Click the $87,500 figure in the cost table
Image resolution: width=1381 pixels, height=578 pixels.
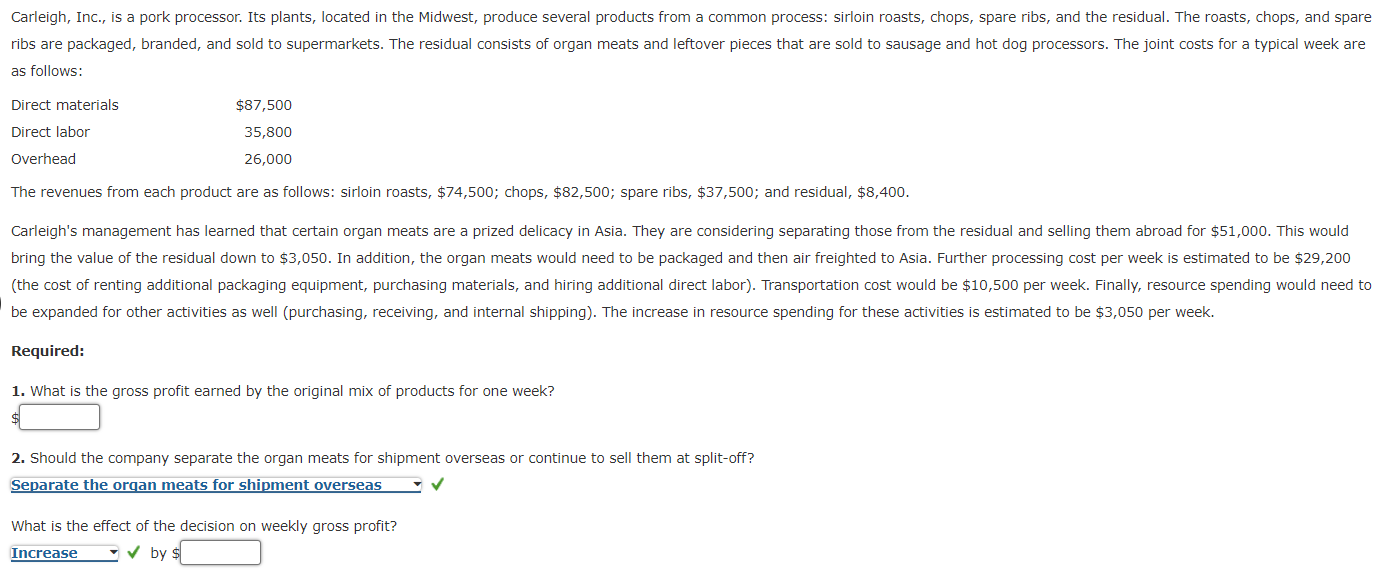(264, 104)
